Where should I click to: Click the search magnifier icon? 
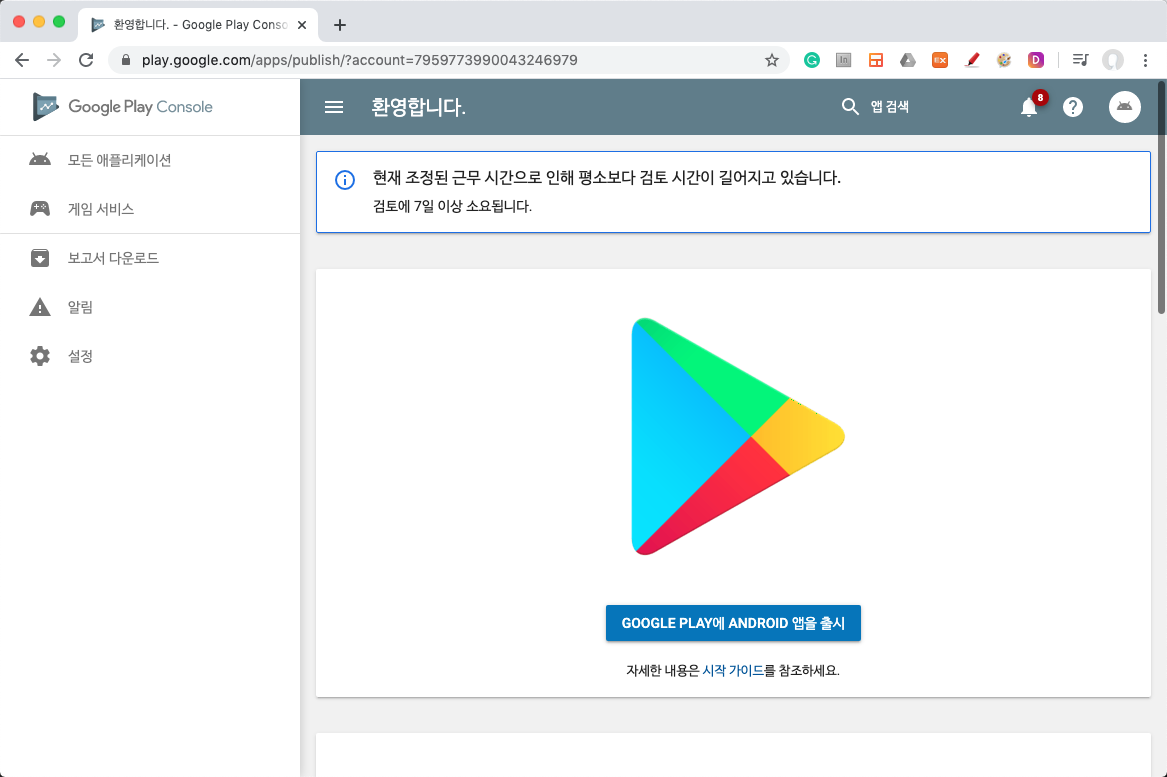pos(850,106)
